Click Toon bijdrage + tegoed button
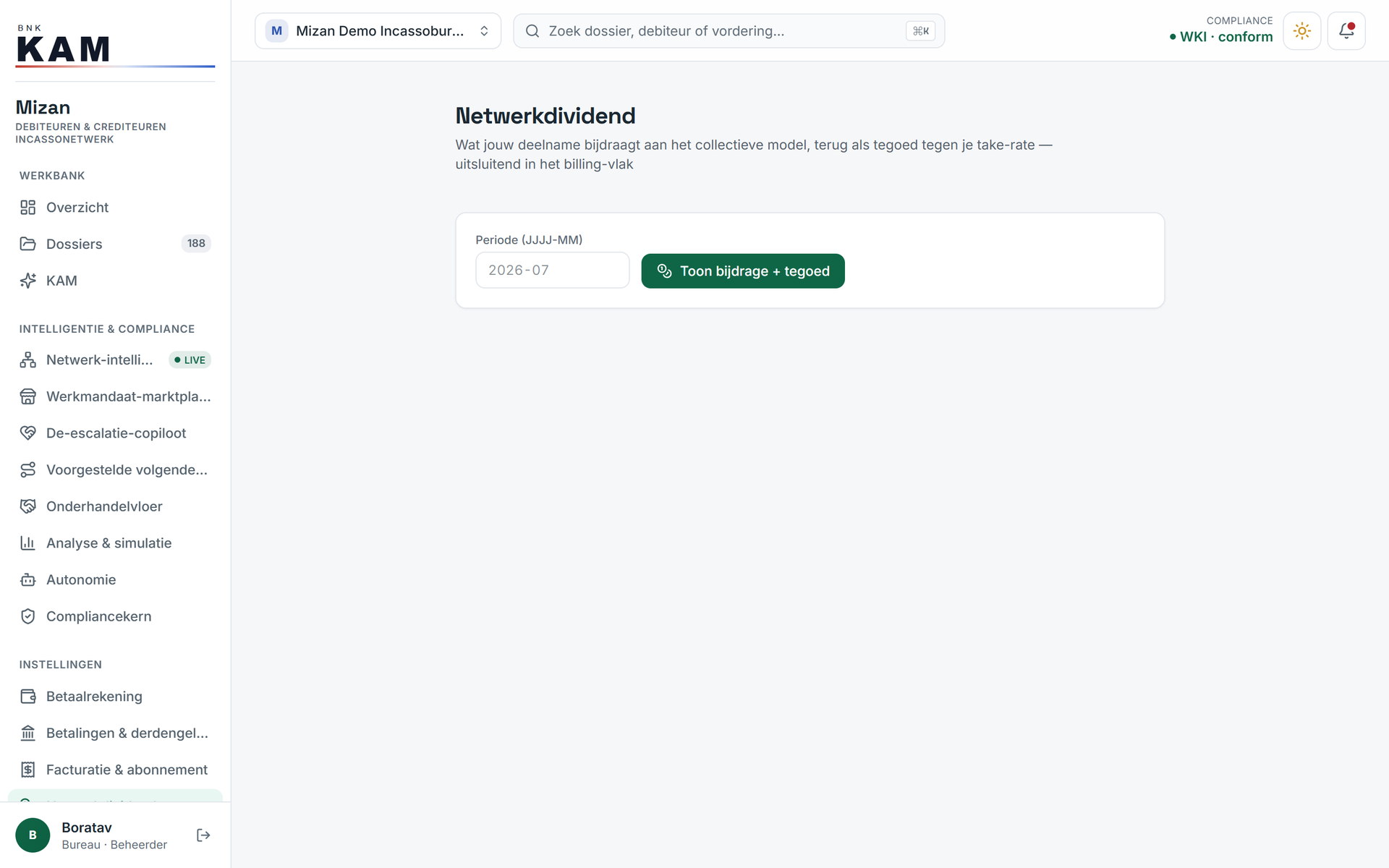1389x868 pixels. [x=742, y=271]
